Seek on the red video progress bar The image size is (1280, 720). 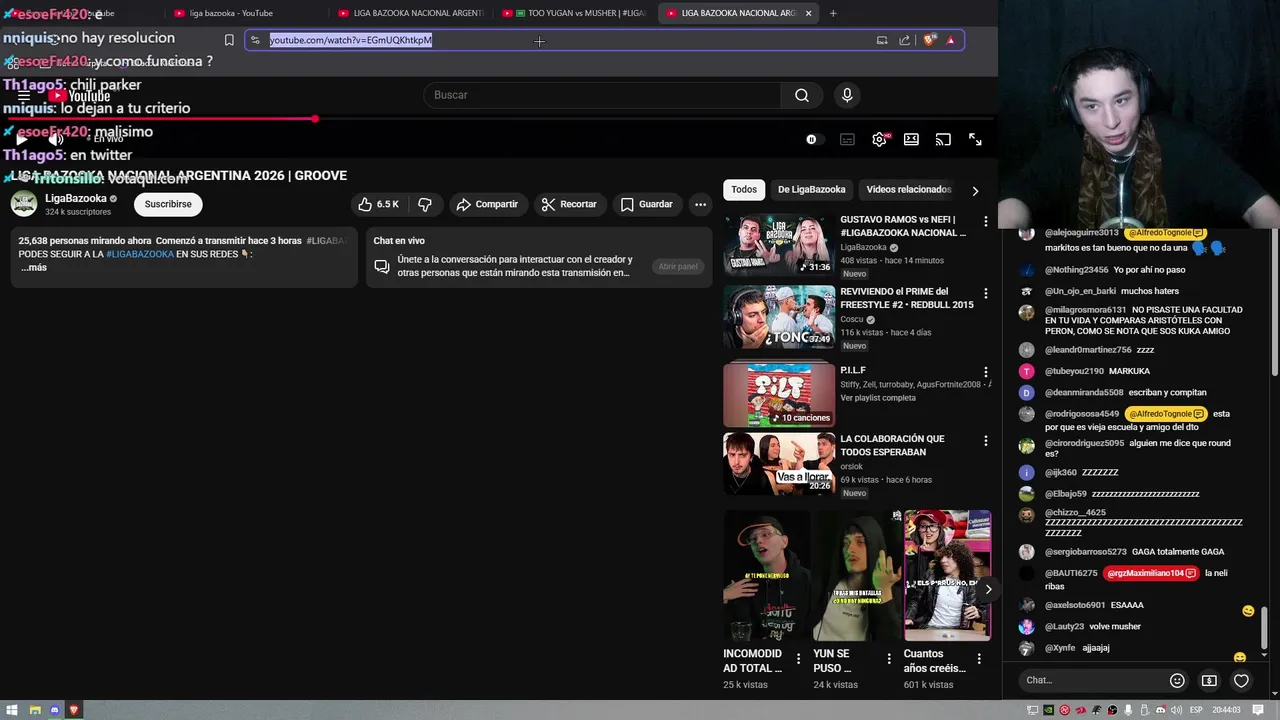(x=160, y=119)
